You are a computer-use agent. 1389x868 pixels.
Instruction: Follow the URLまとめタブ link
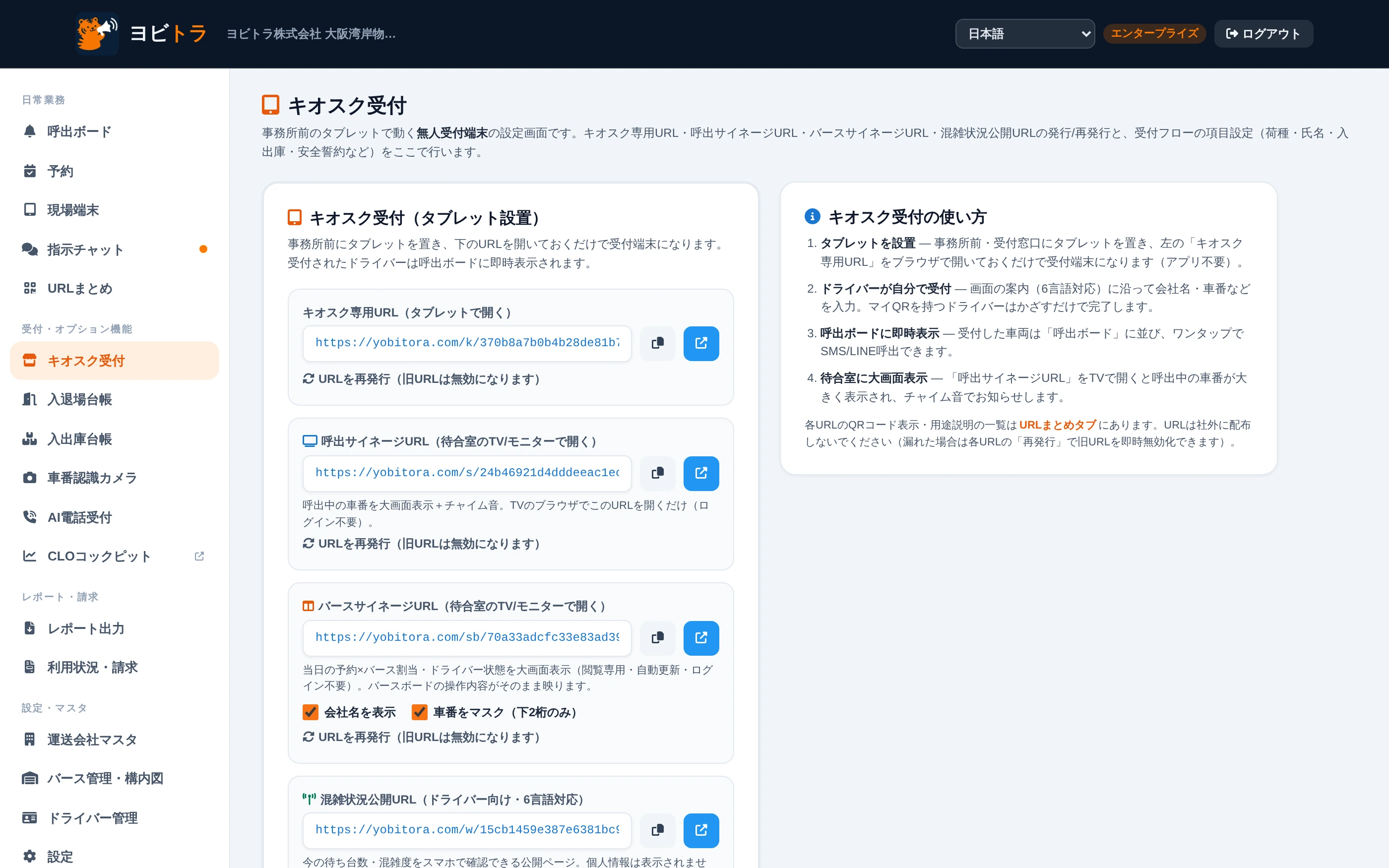coord(1057,425)
